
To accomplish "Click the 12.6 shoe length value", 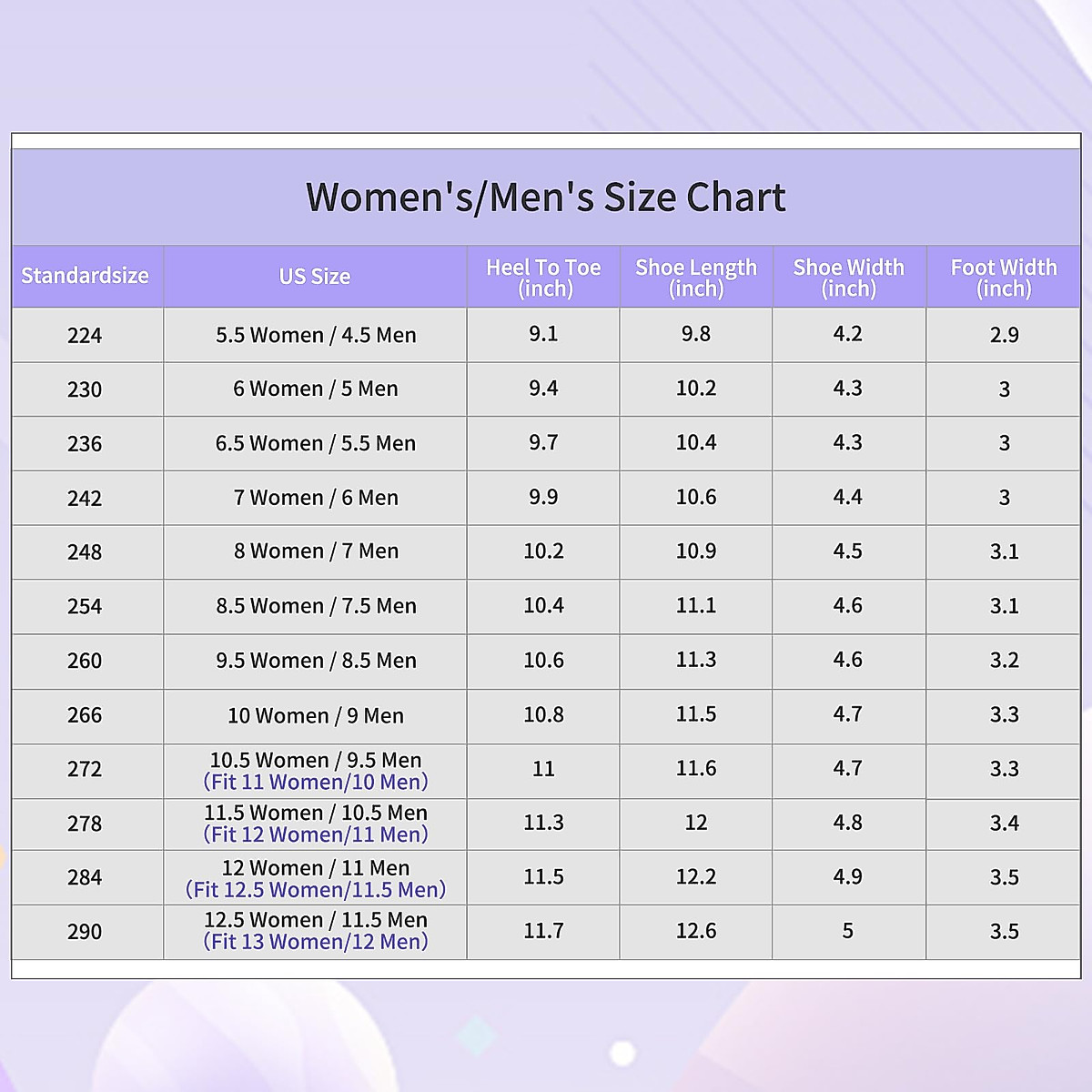I will (696, 931).
